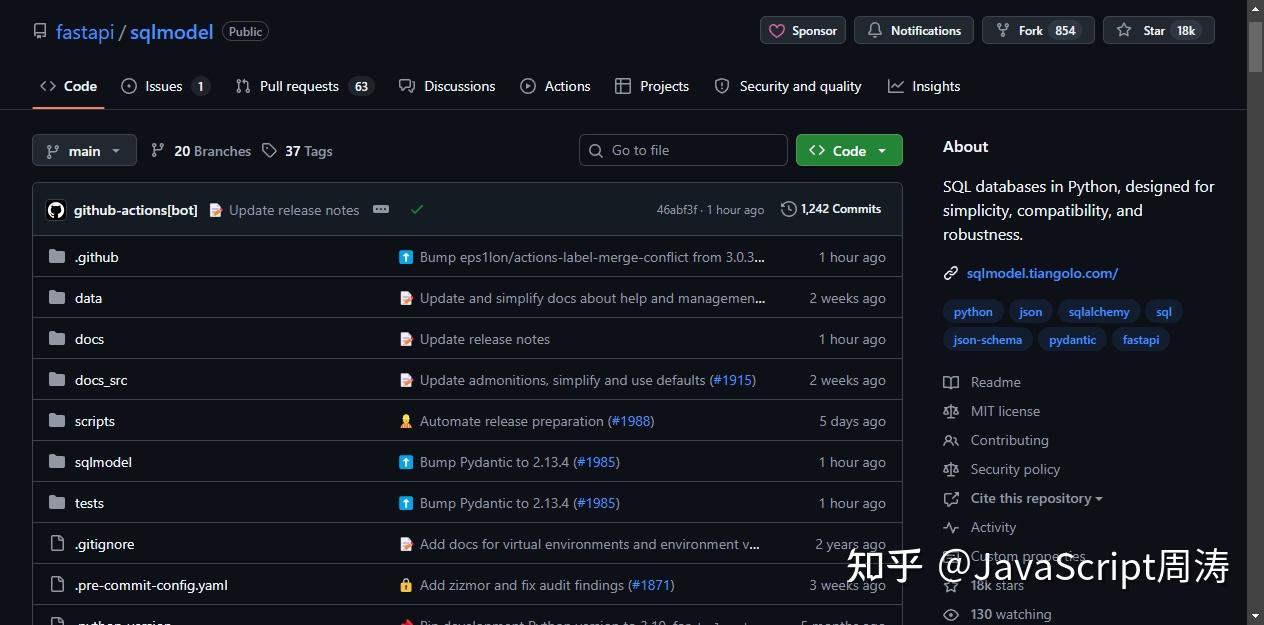
Task: Switch to Pull requests tab
Action: point(304,86)
